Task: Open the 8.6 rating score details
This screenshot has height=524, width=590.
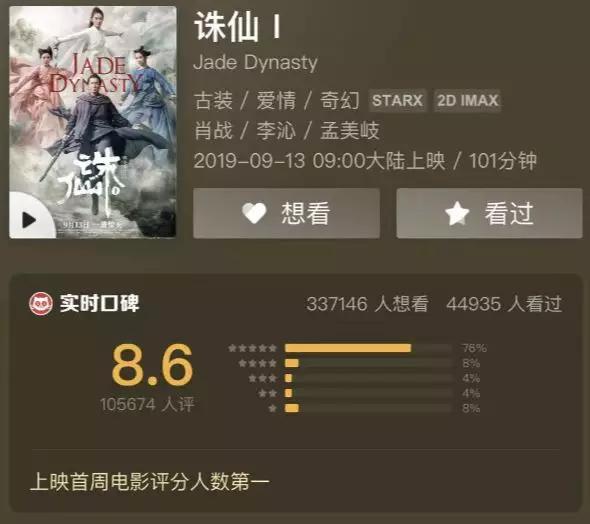Action: (152, 365)
